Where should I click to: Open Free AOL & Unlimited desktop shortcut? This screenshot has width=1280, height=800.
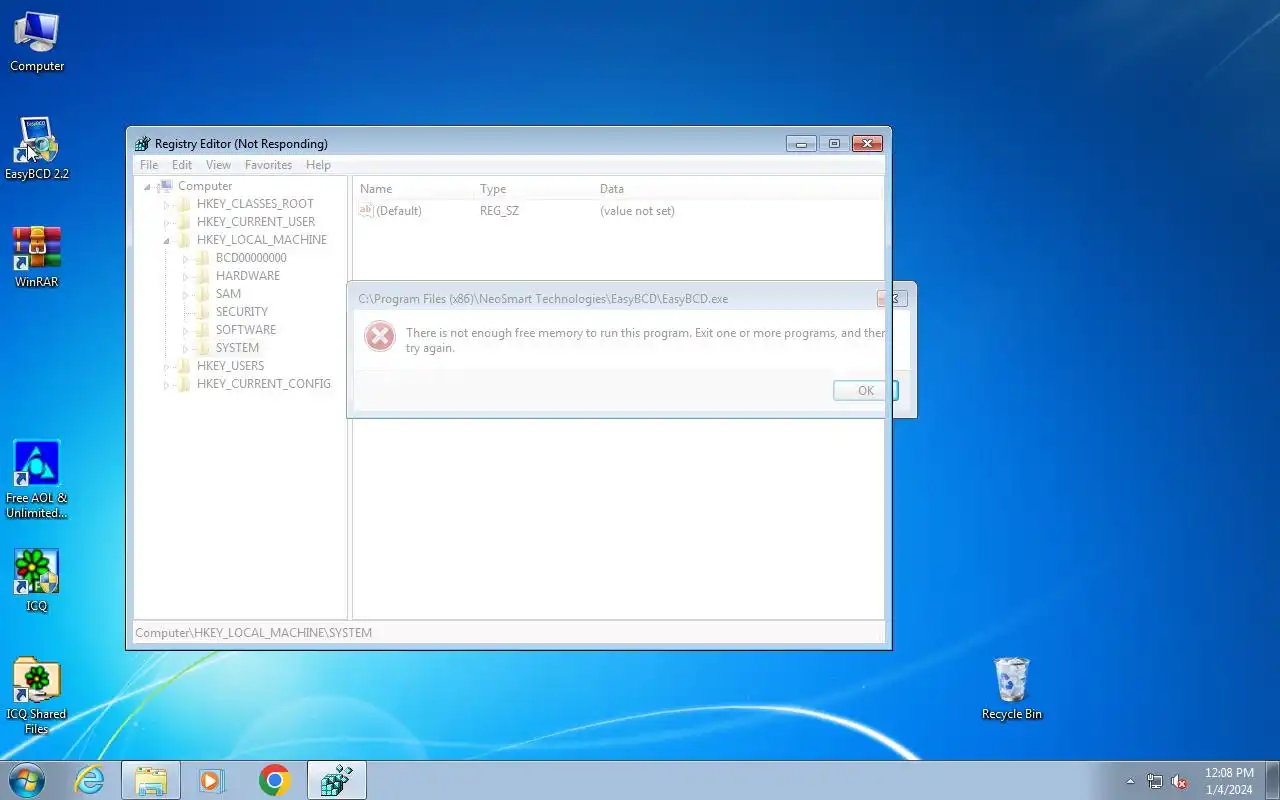(37, 480)
